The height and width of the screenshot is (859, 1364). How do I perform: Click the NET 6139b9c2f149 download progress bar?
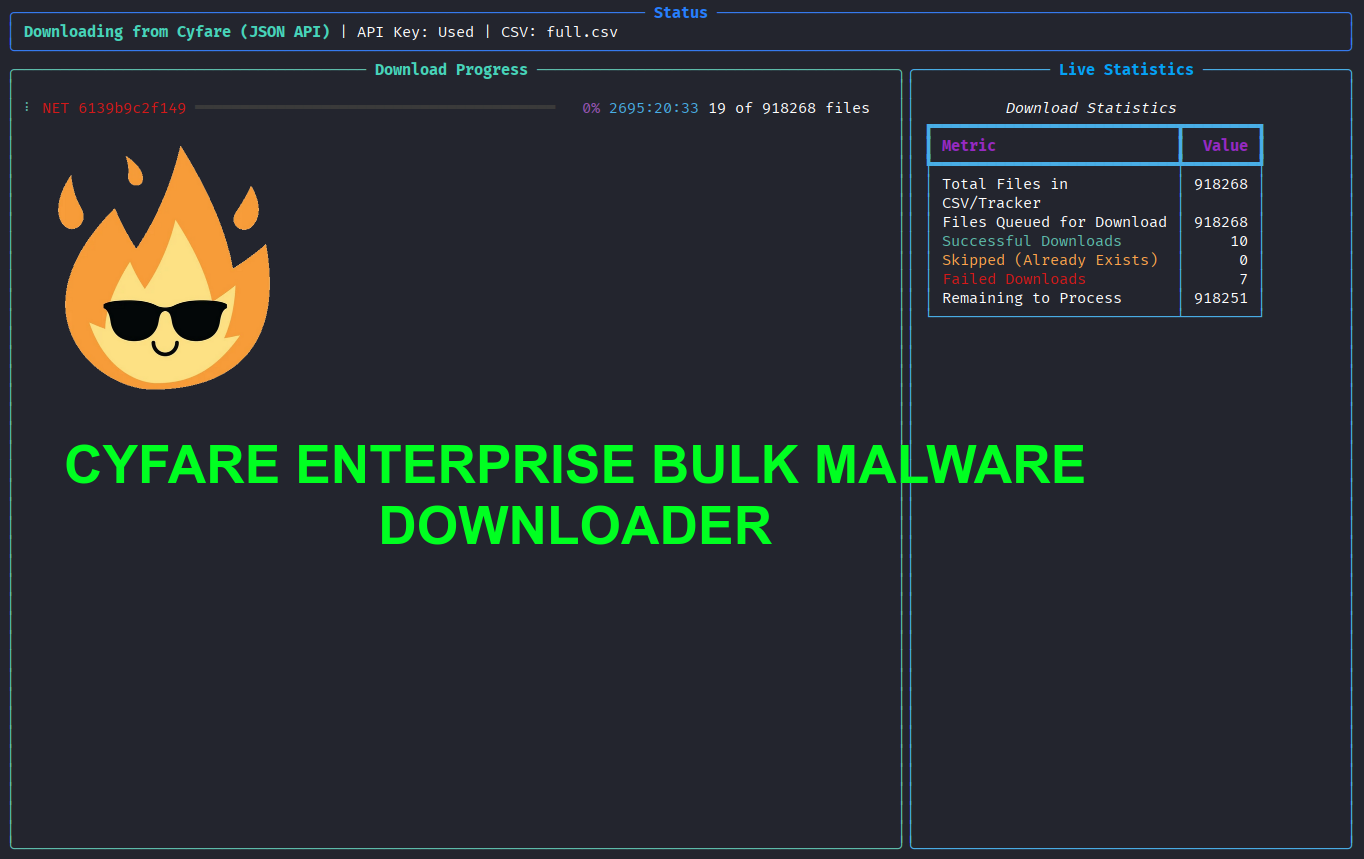pyautogui.click(x=375, y=107)
